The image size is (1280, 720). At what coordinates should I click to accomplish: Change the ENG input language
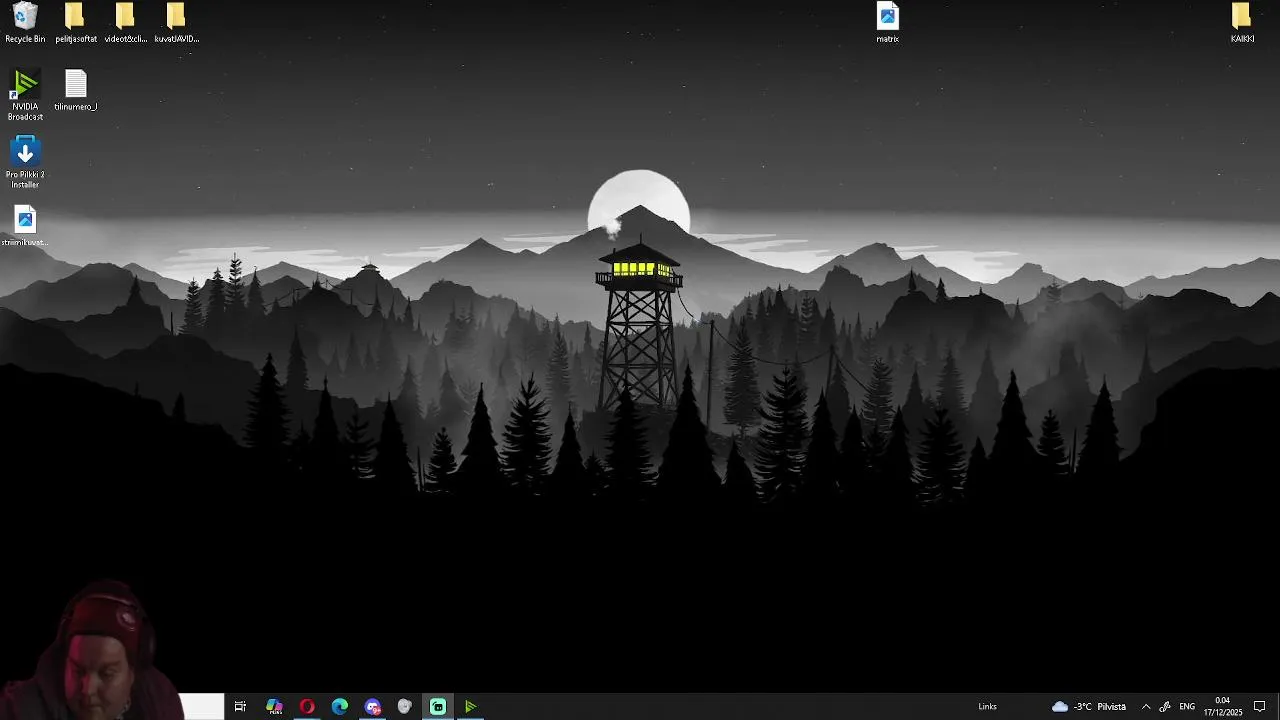(x=1188, y=707)
